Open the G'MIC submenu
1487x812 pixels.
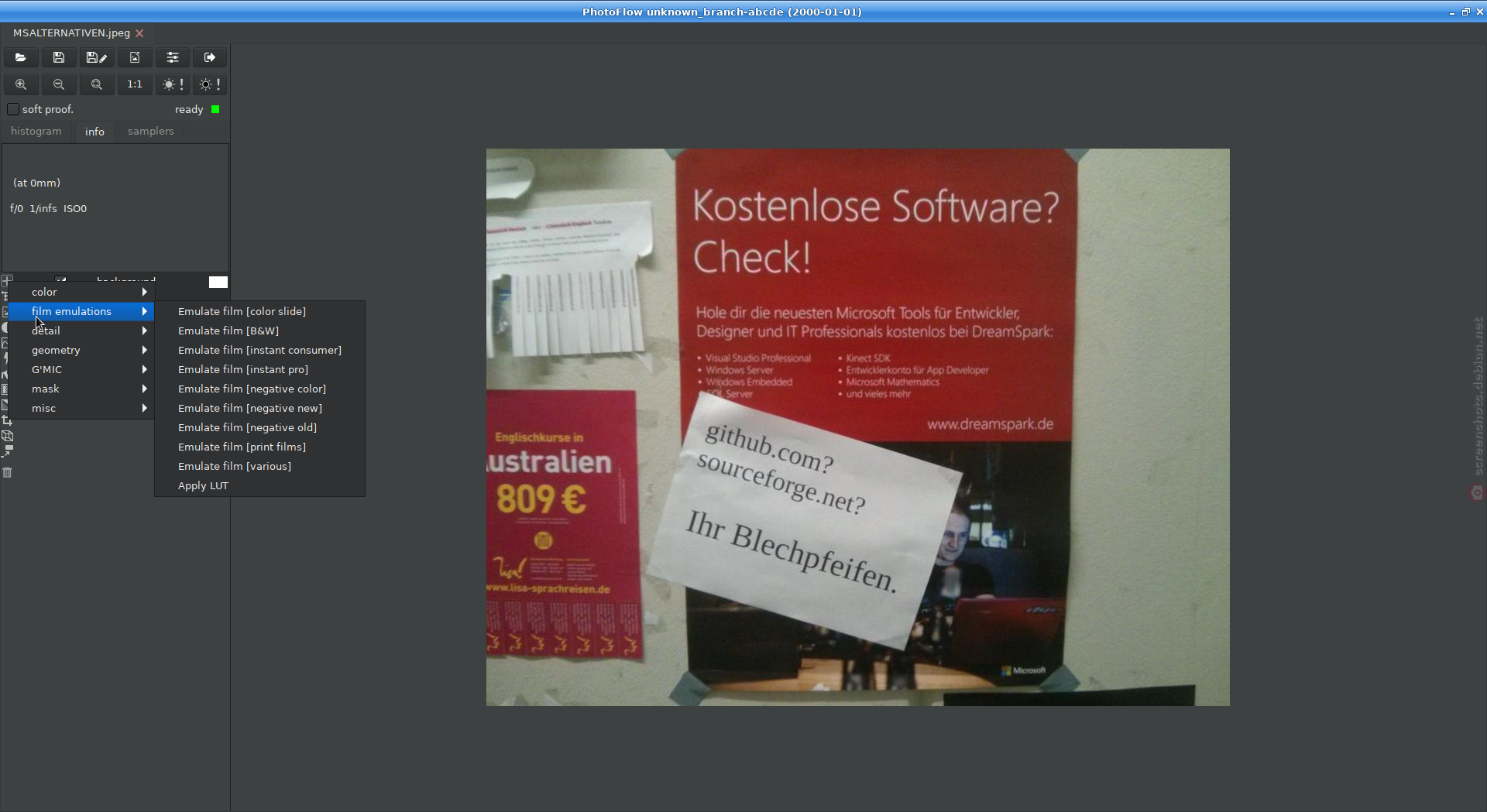tap(81, 369)
